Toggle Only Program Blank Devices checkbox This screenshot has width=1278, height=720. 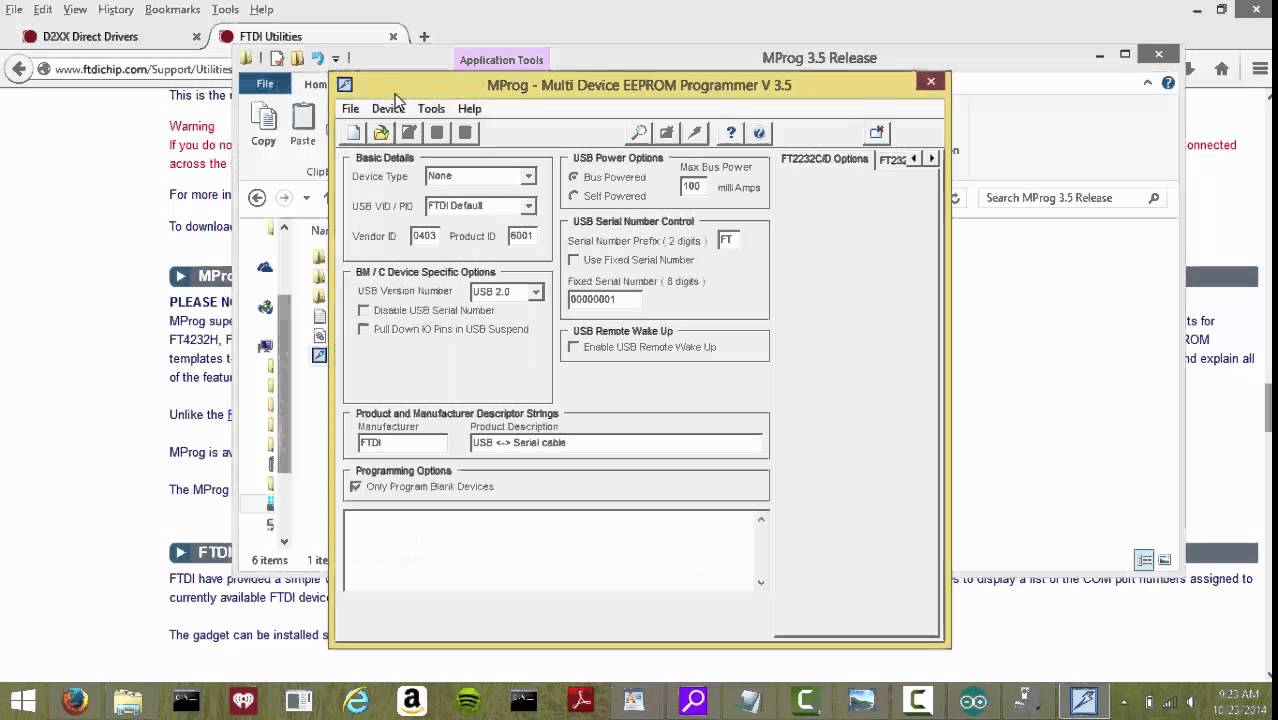(356, 486)
